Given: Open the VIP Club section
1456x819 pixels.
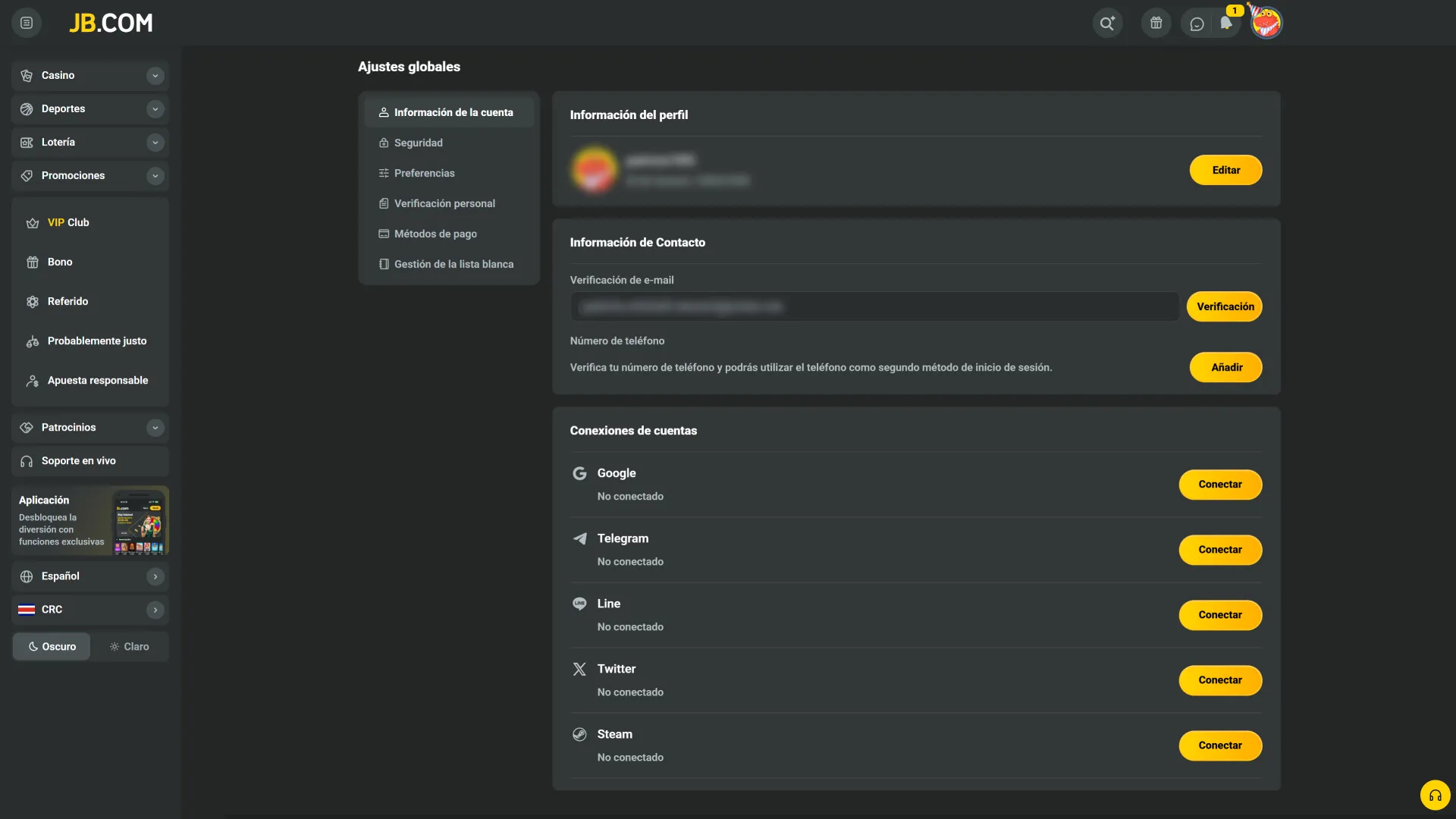Looking at the screenshot, I should coord(68,222).
